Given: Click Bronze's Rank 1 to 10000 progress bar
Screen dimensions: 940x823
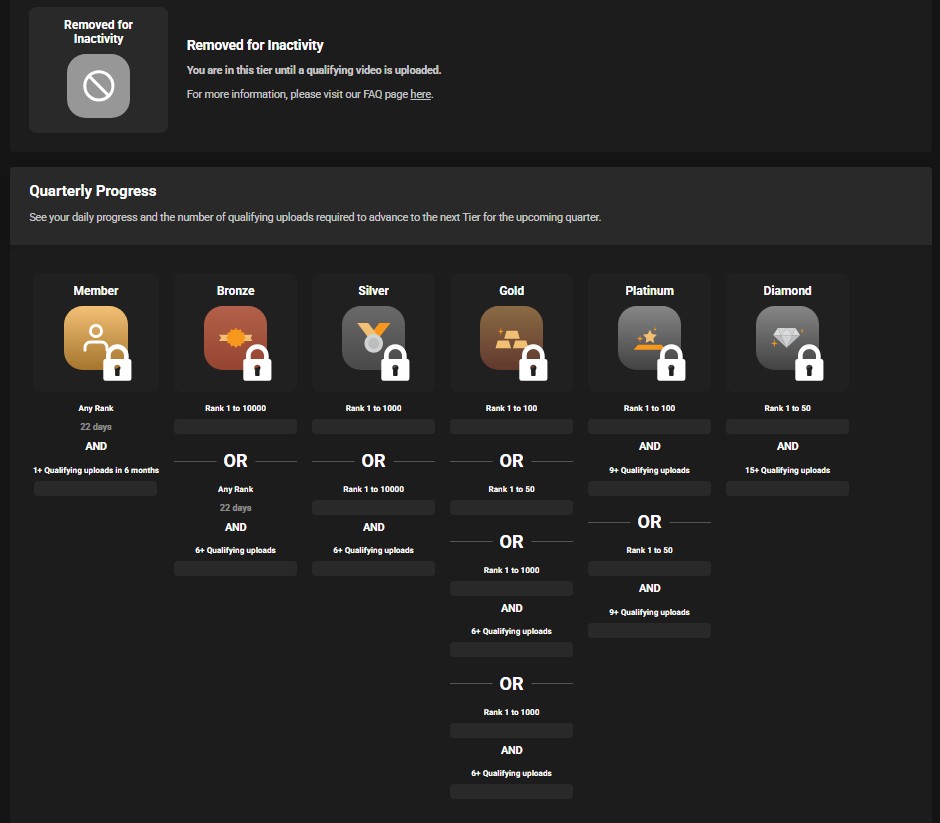Looking at the screenshot, I should [x=235, y=427].
